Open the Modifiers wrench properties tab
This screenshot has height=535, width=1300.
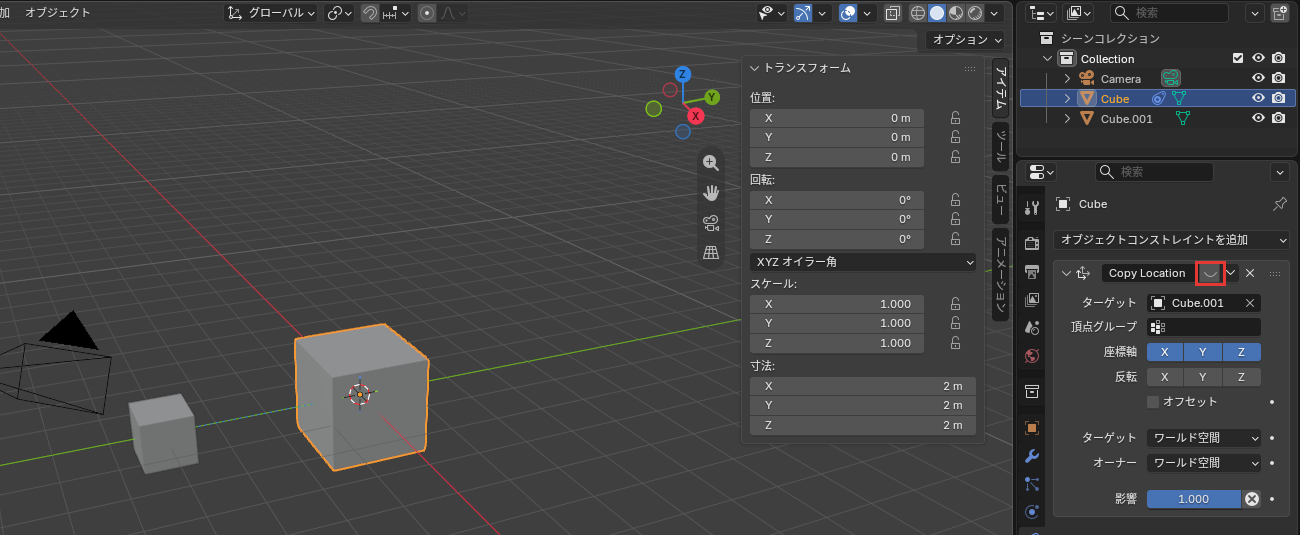click(1032, 456)
